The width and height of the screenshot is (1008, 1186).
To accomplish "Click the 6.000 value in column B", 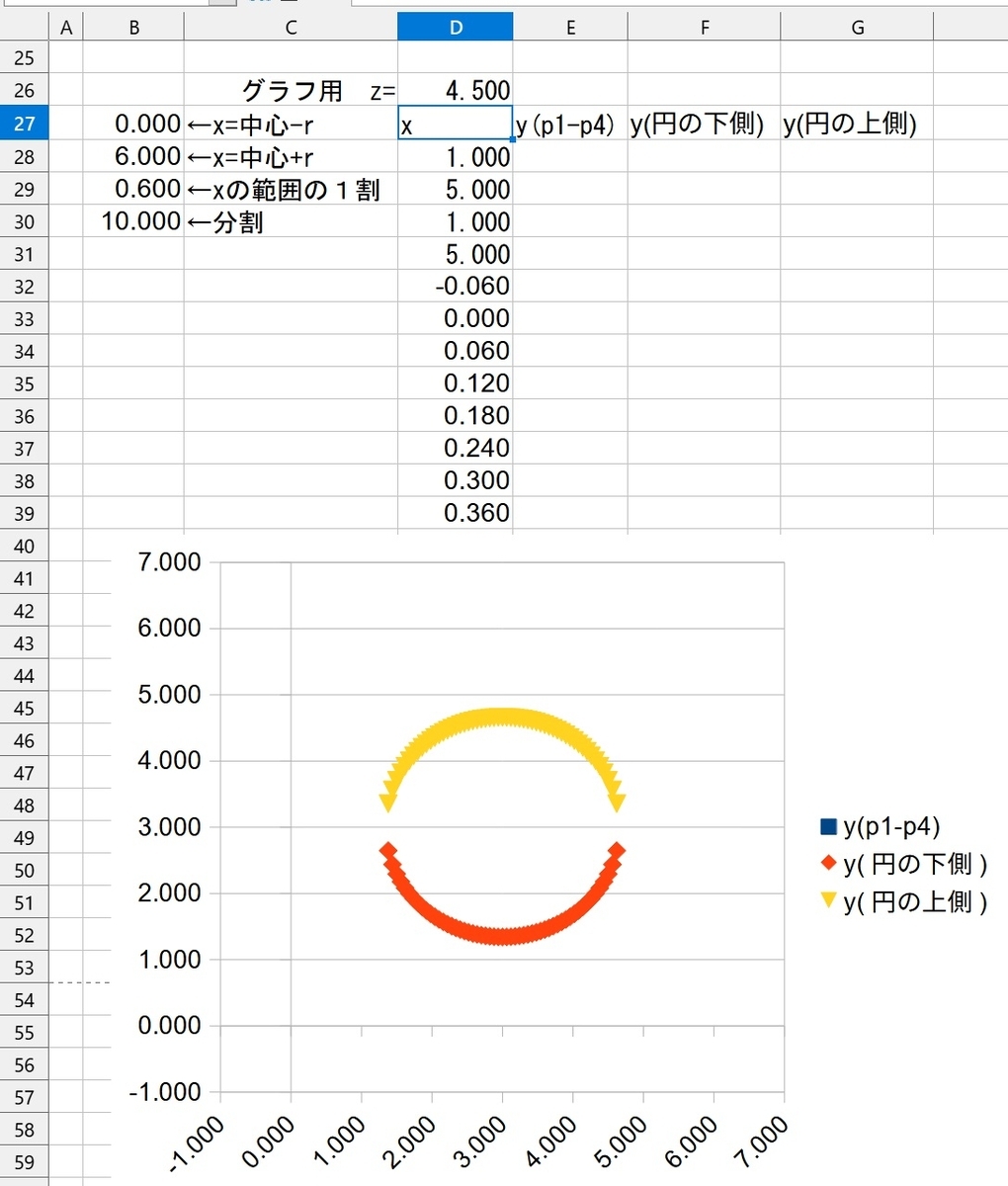I will point(133,156).
